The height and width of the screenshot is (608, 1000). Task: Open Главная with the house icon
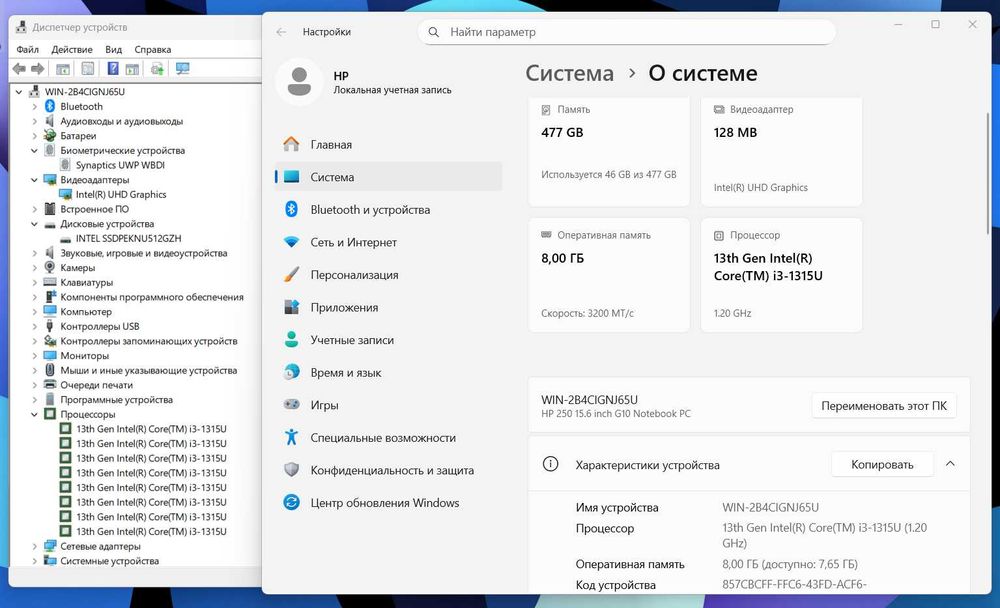coord(388,145)
